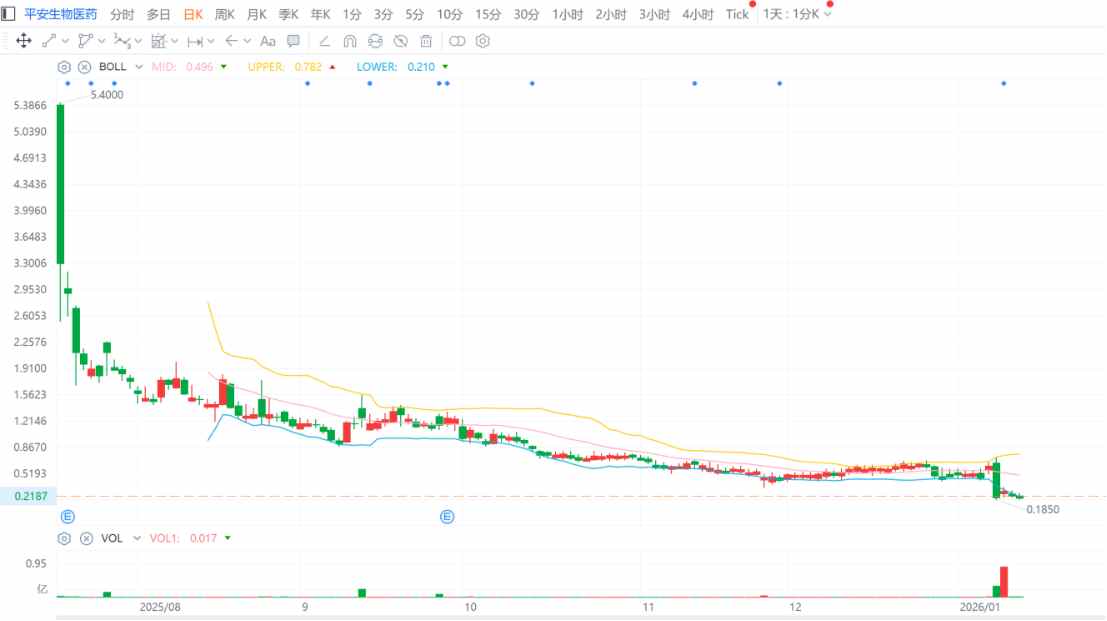Toggle hide drawings eye icon

(400, 41)
